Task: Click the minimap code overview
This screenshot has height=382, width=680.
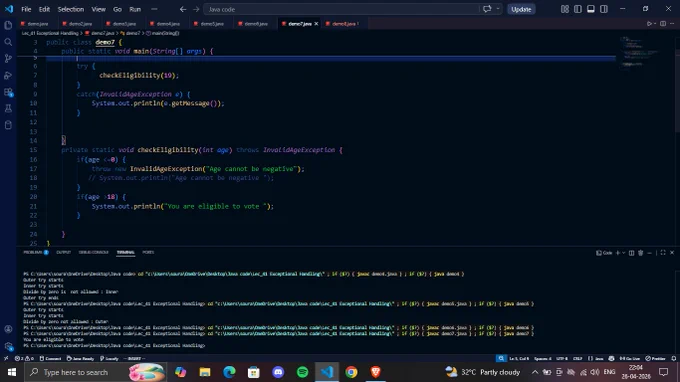Action: coord(638,52)
